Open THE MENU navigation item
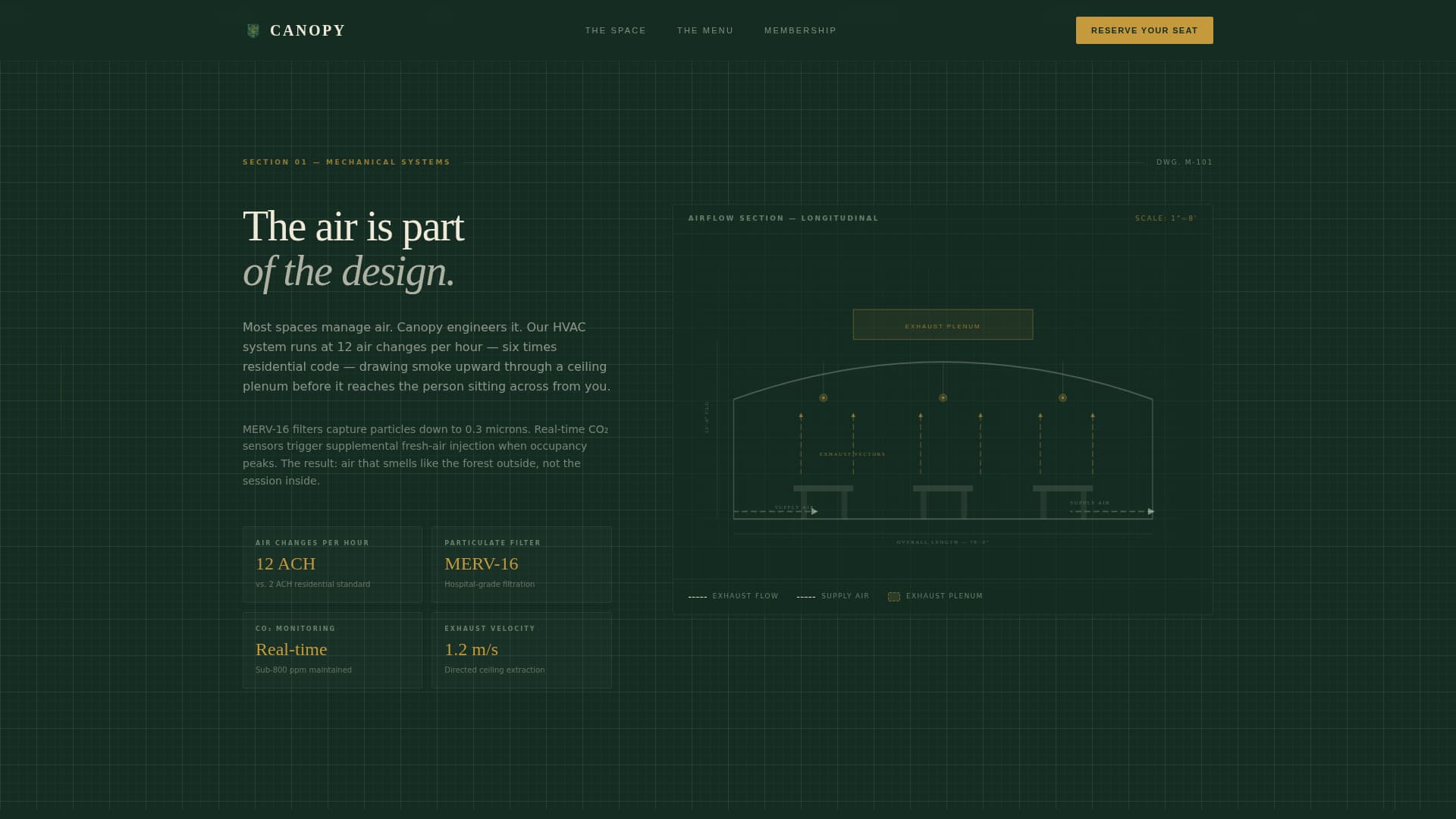This screenshot has height=819, width=1456. pyautogui.click(x=705, y=30)
